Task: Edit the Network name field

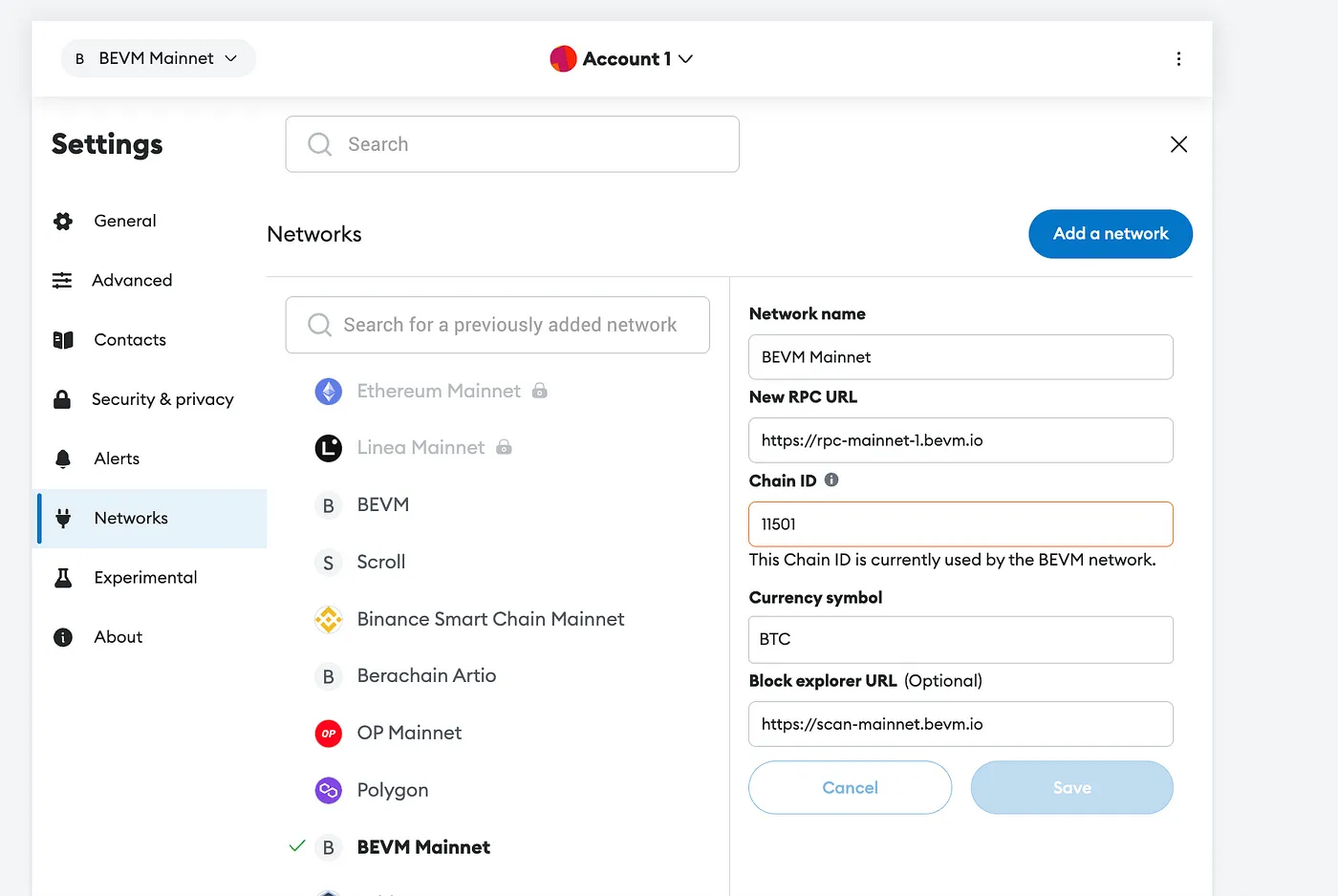Action: (960, 357)
